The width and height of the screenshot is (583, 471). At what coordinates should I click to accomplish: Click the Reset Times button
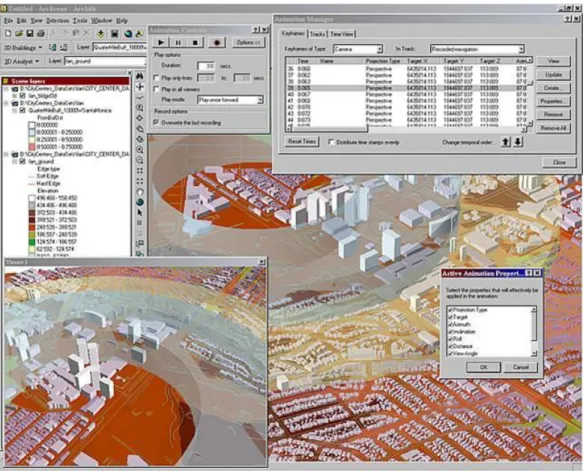302,142
